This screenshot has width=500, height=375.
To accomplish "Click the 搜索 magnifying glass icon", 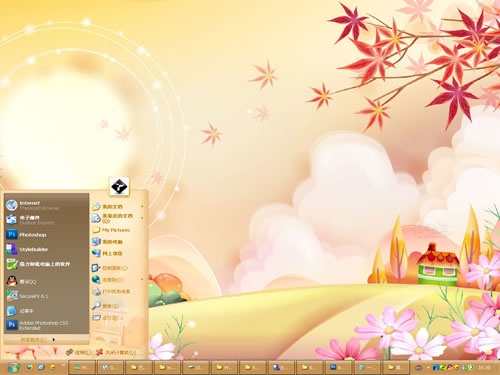I will point(96,306).
